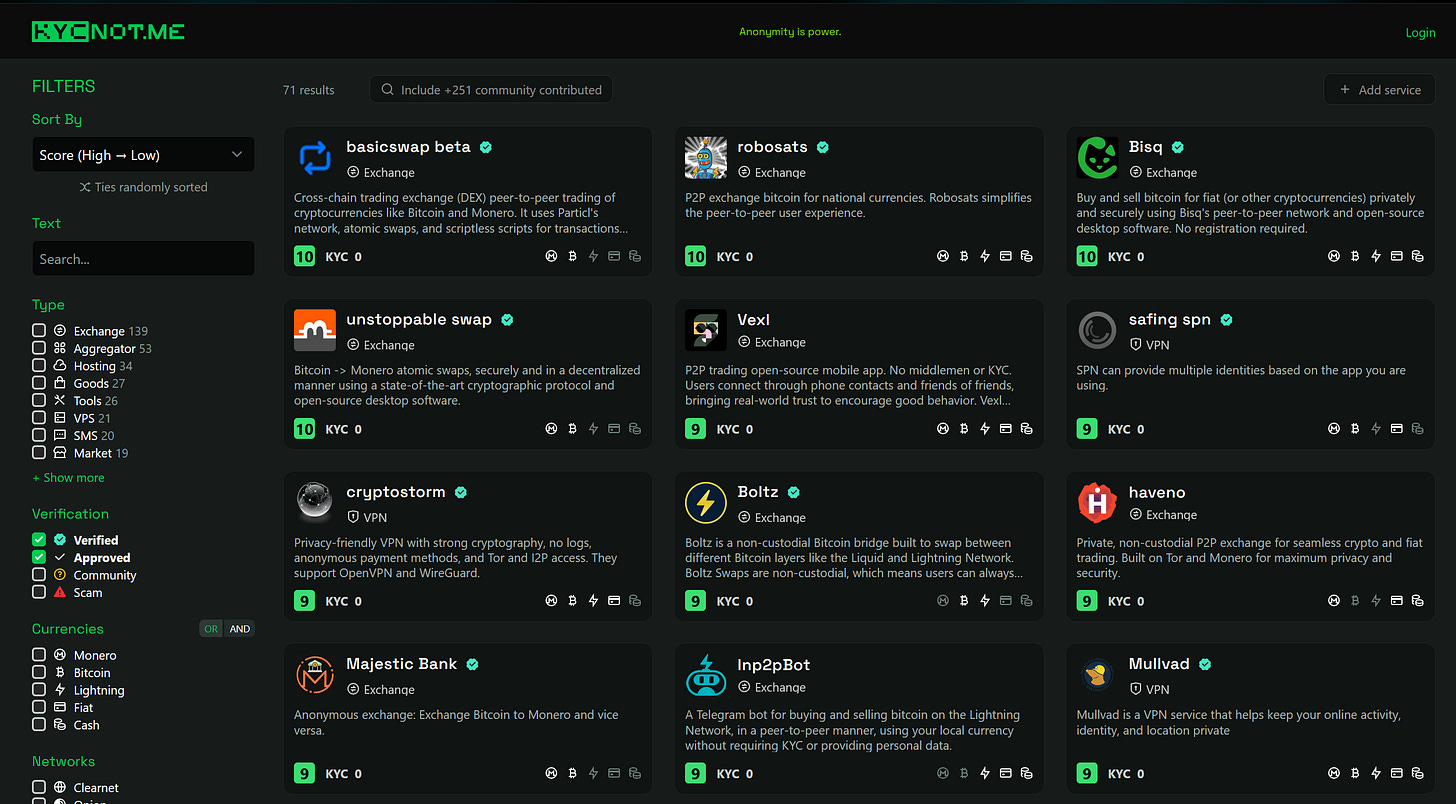The width and height of the screenshot is (1456, 804).
Task: Click the verified badge next to basicswap beta
Action: point(486,147)
